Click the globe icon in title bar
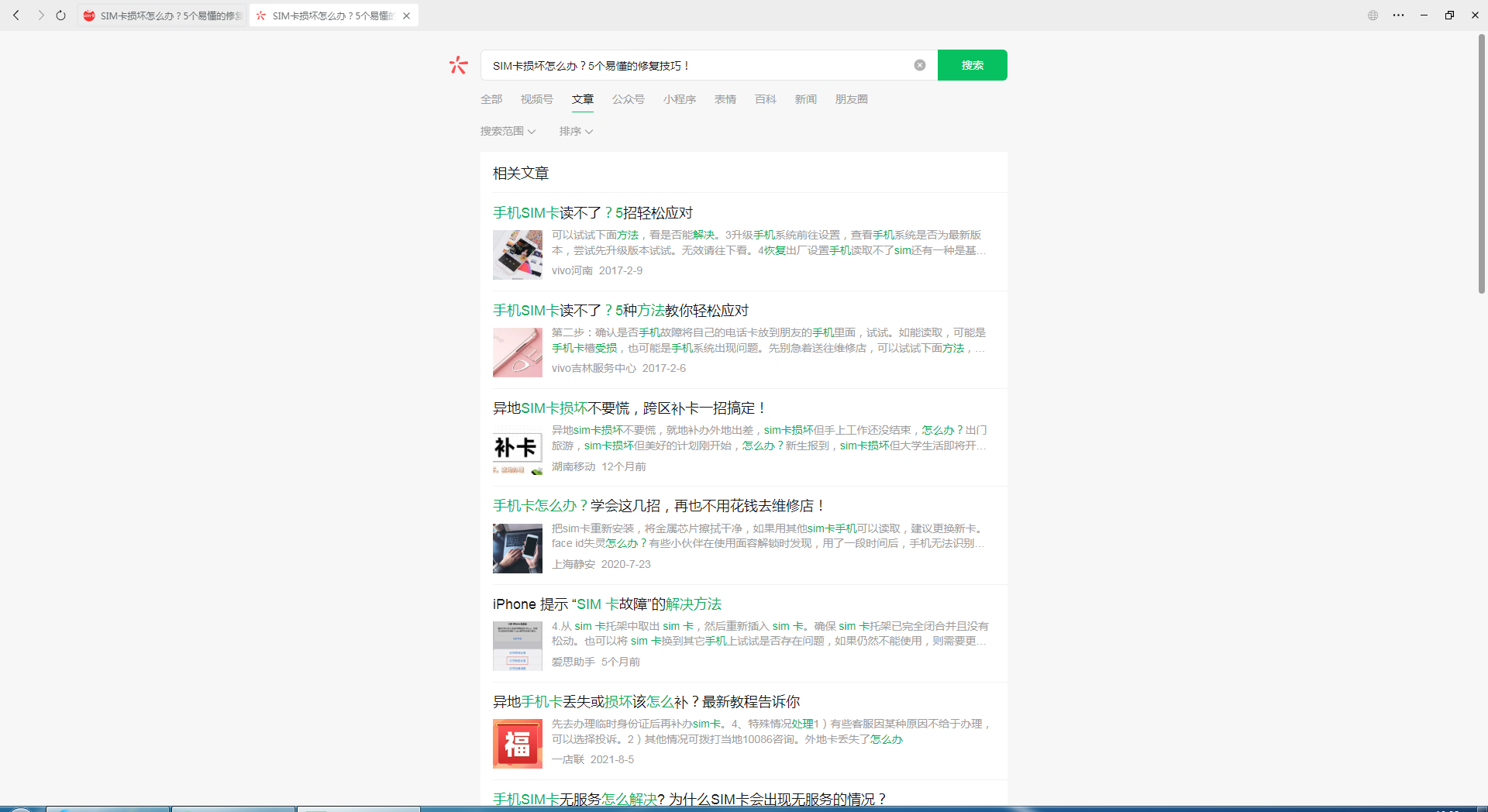This screenshot has width=1488, height=812. pyautogui.click(x=1373, y=15)
